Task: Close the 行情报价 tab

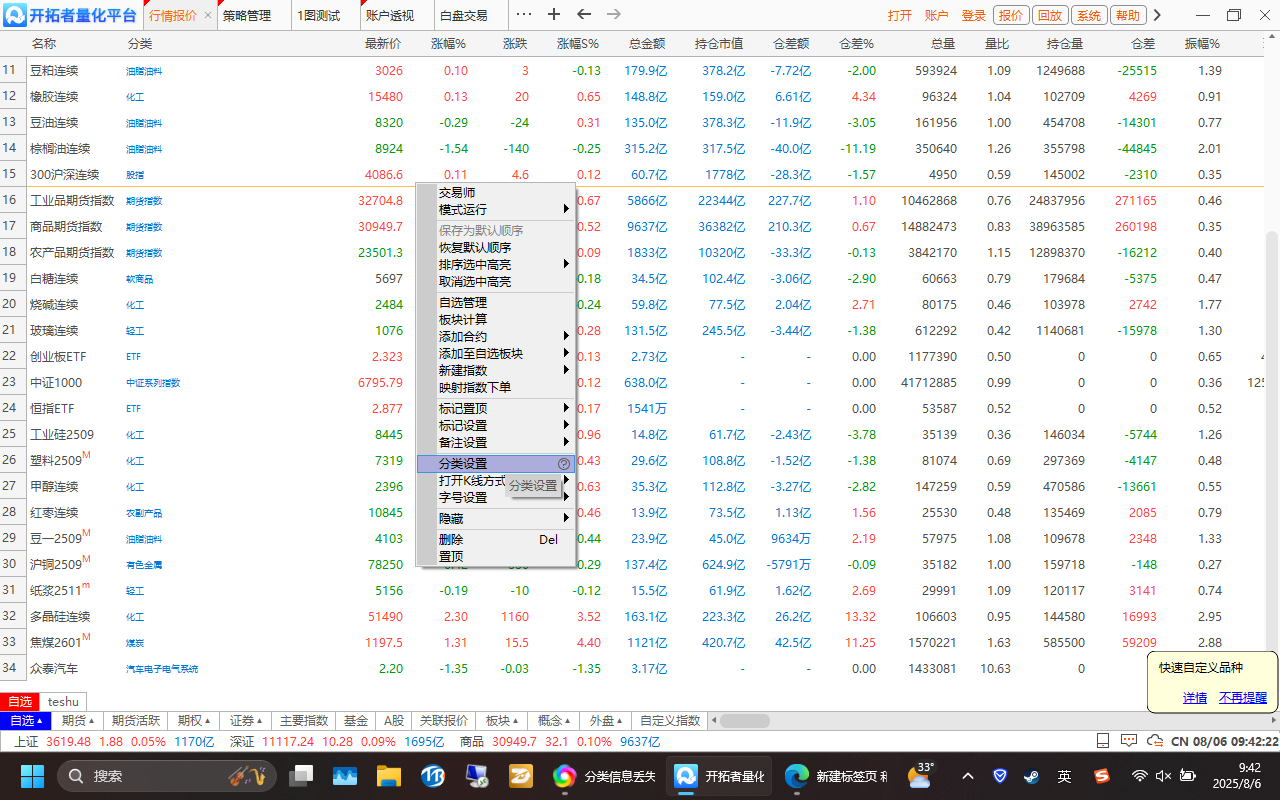Action: [207, 16]
